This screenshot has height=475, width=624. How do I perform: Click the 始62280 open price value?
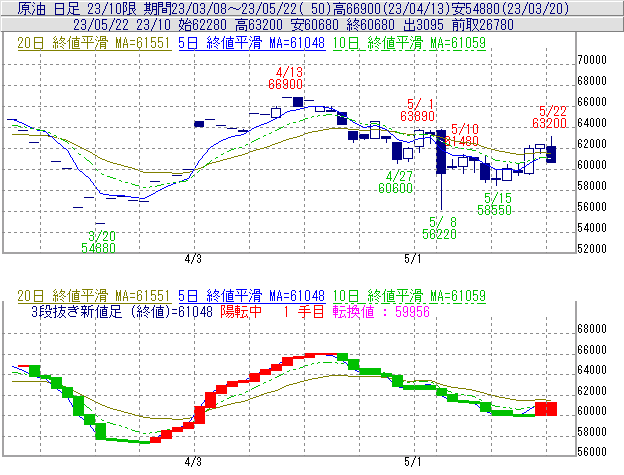203,25
